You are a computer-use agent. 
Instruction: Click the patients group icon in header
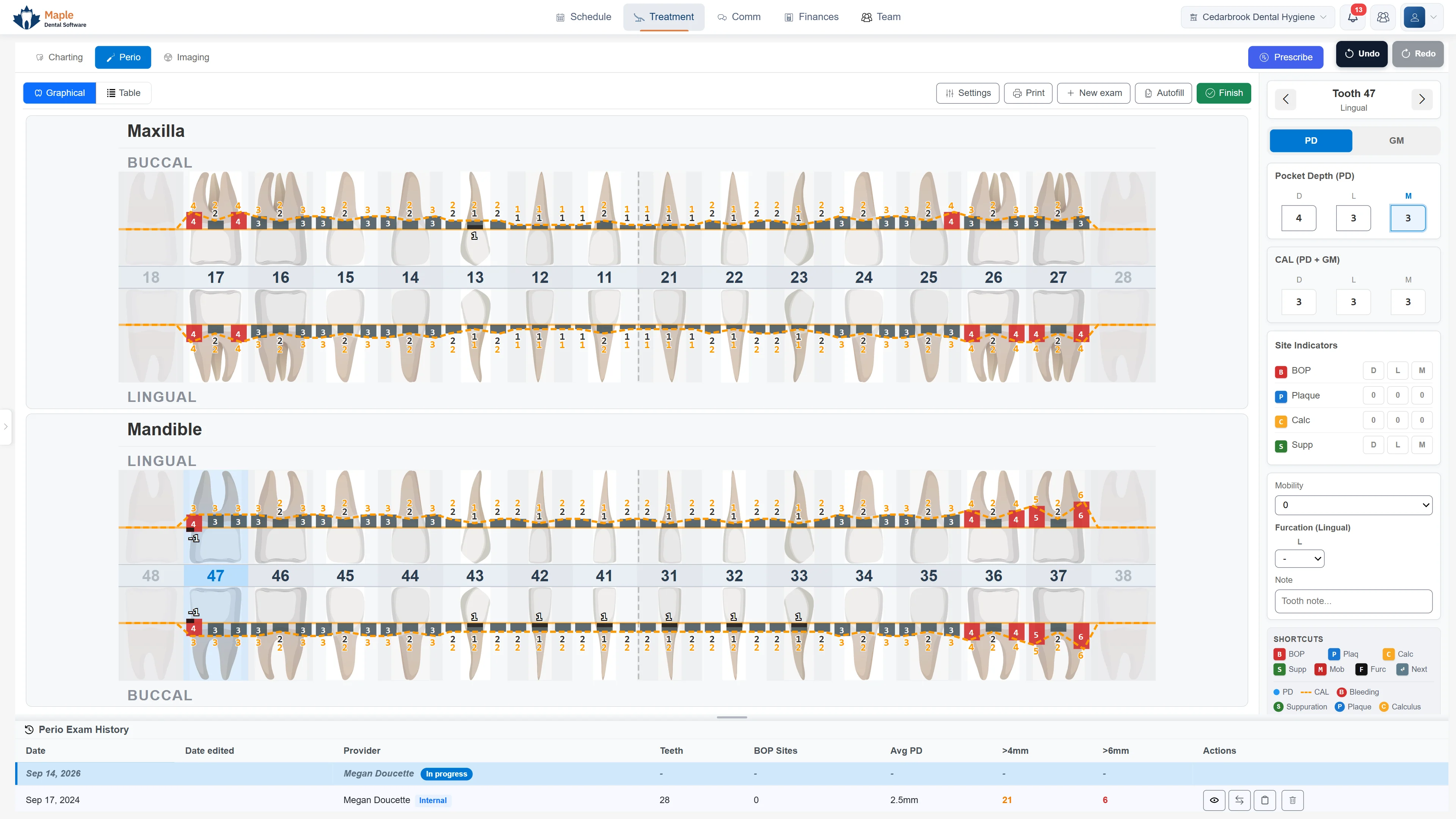[1383, 17]
